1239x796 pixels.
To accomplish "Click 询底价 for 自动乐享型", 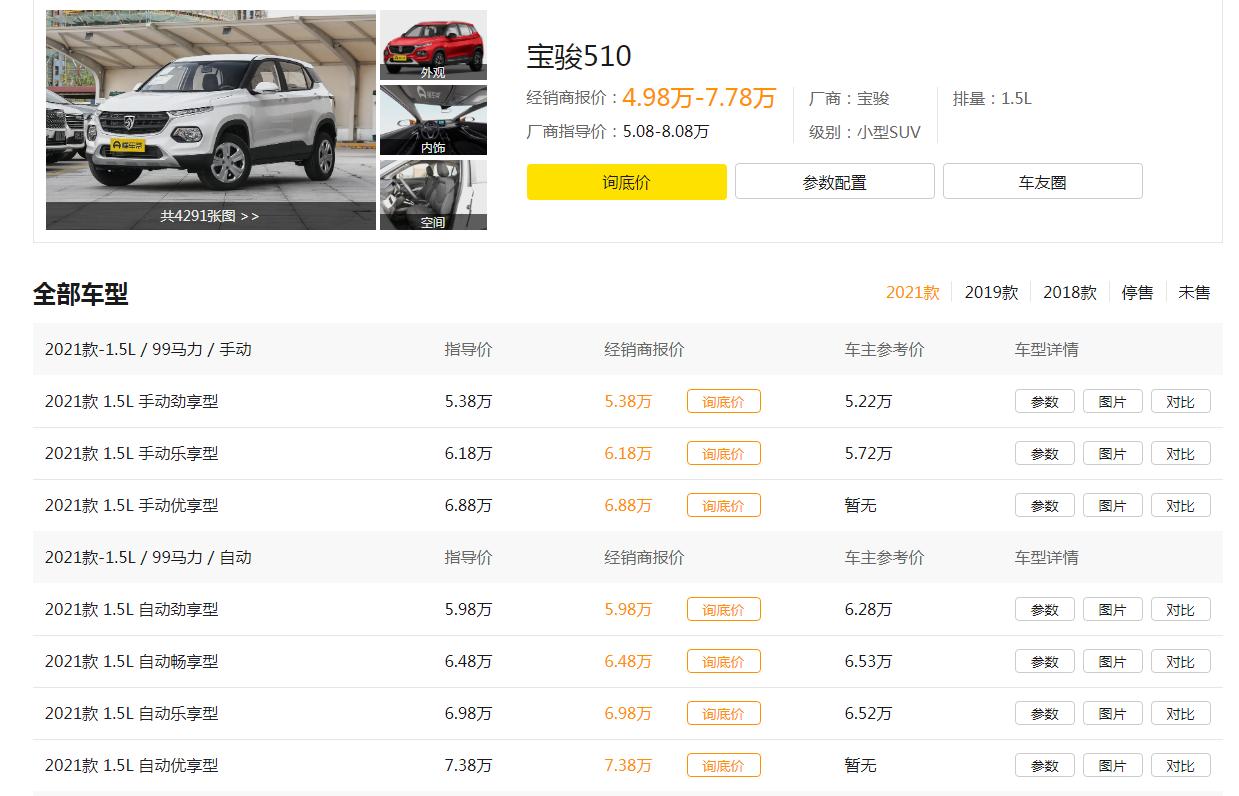I will click(724, 713).
